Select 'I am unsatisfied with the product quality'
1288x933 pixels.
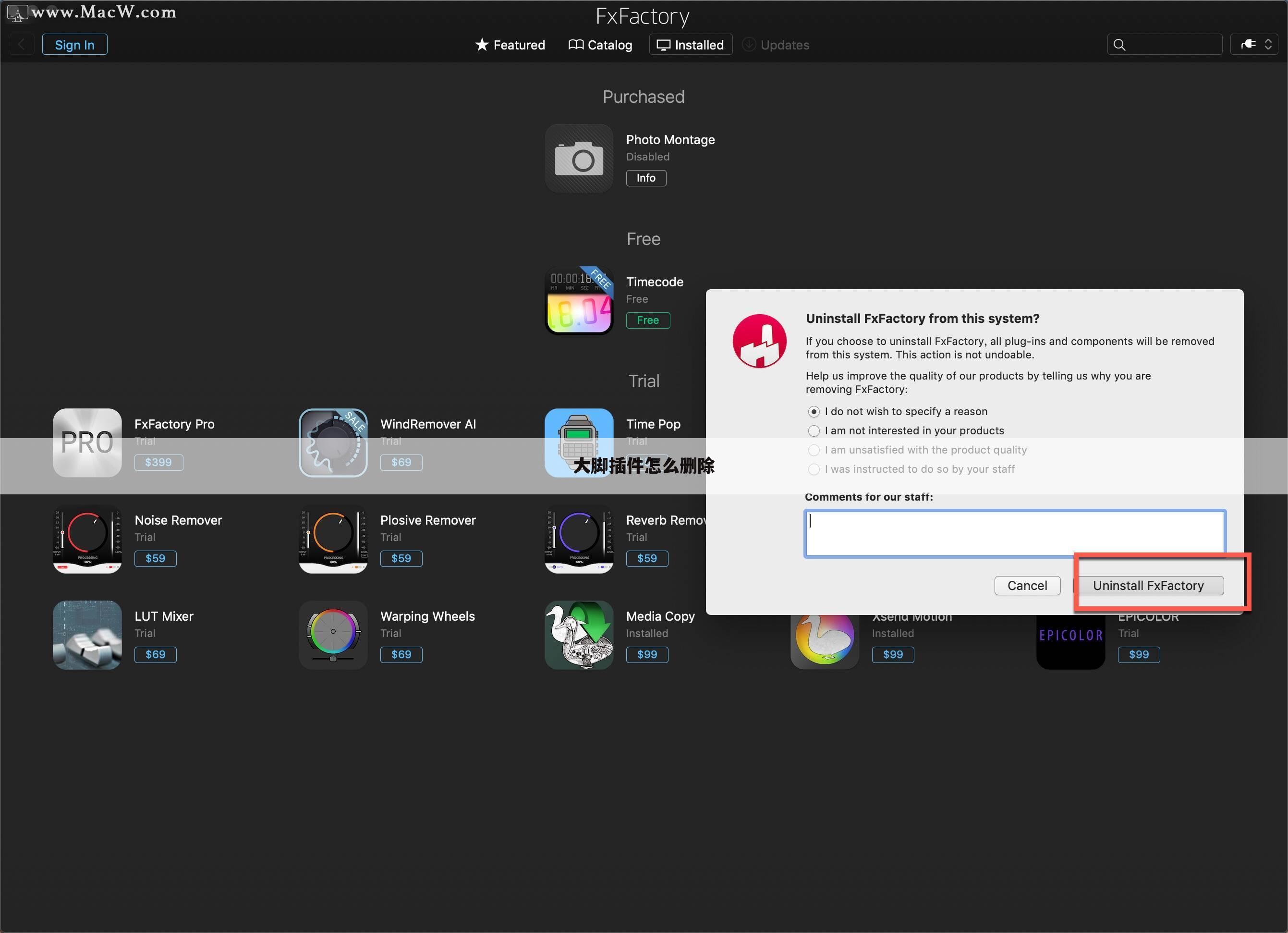click(814, 450)
